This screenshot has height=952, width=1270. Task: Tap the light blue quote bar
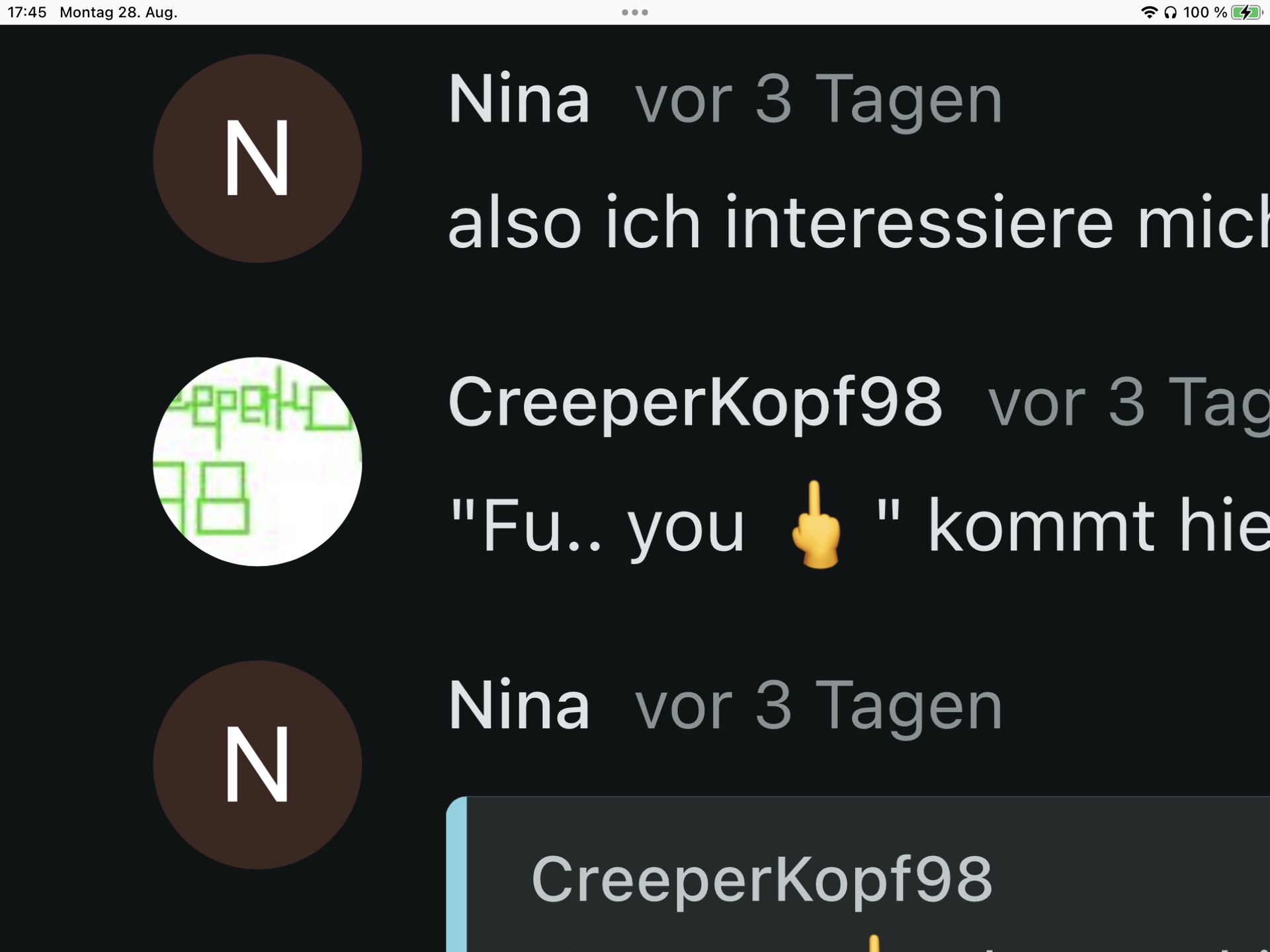(457, 874)
